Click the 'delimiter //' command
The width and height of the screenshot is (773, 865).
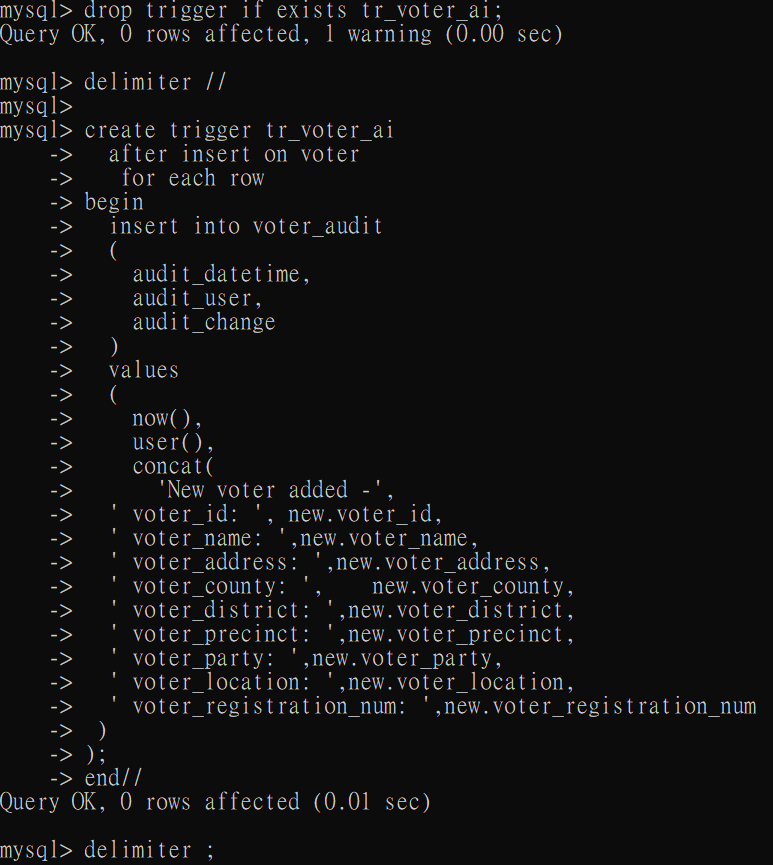tap(155, 82)
